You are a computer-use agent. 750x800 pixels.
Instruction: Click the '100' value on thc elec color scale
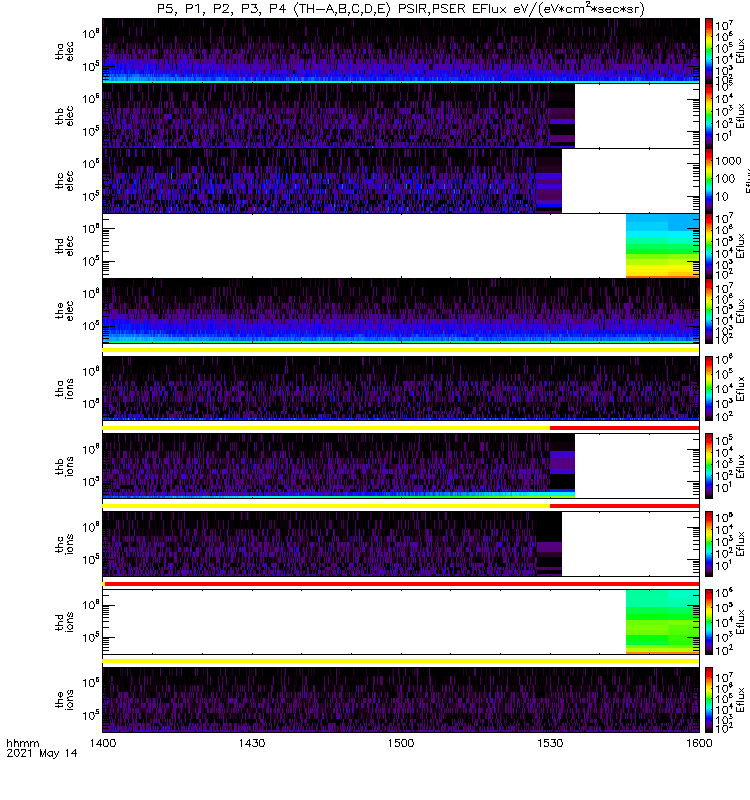[725, 179]
